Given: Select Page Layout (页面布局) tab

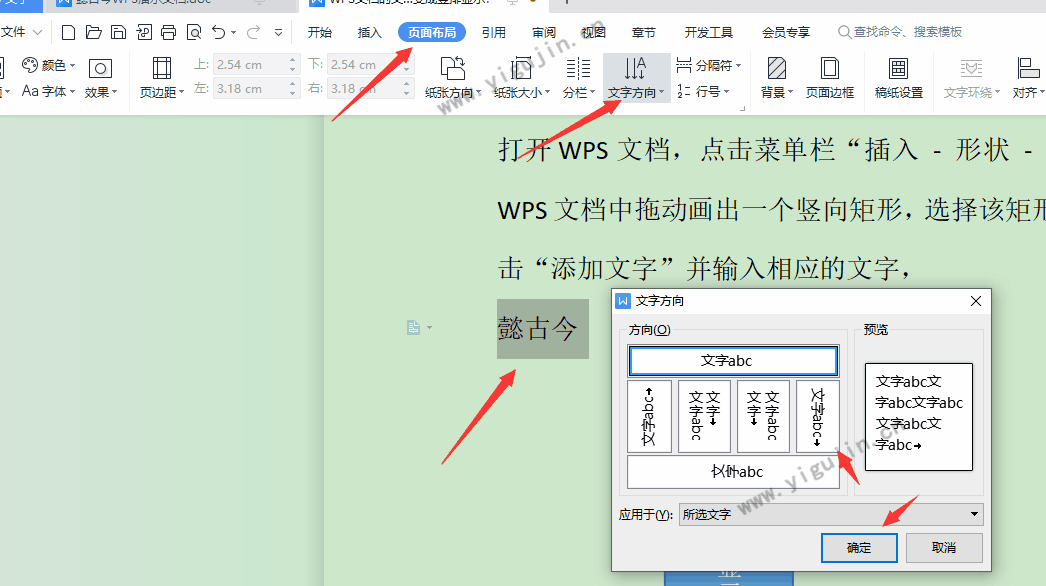Looking at the screenshot, I should [x=432, y=32].
